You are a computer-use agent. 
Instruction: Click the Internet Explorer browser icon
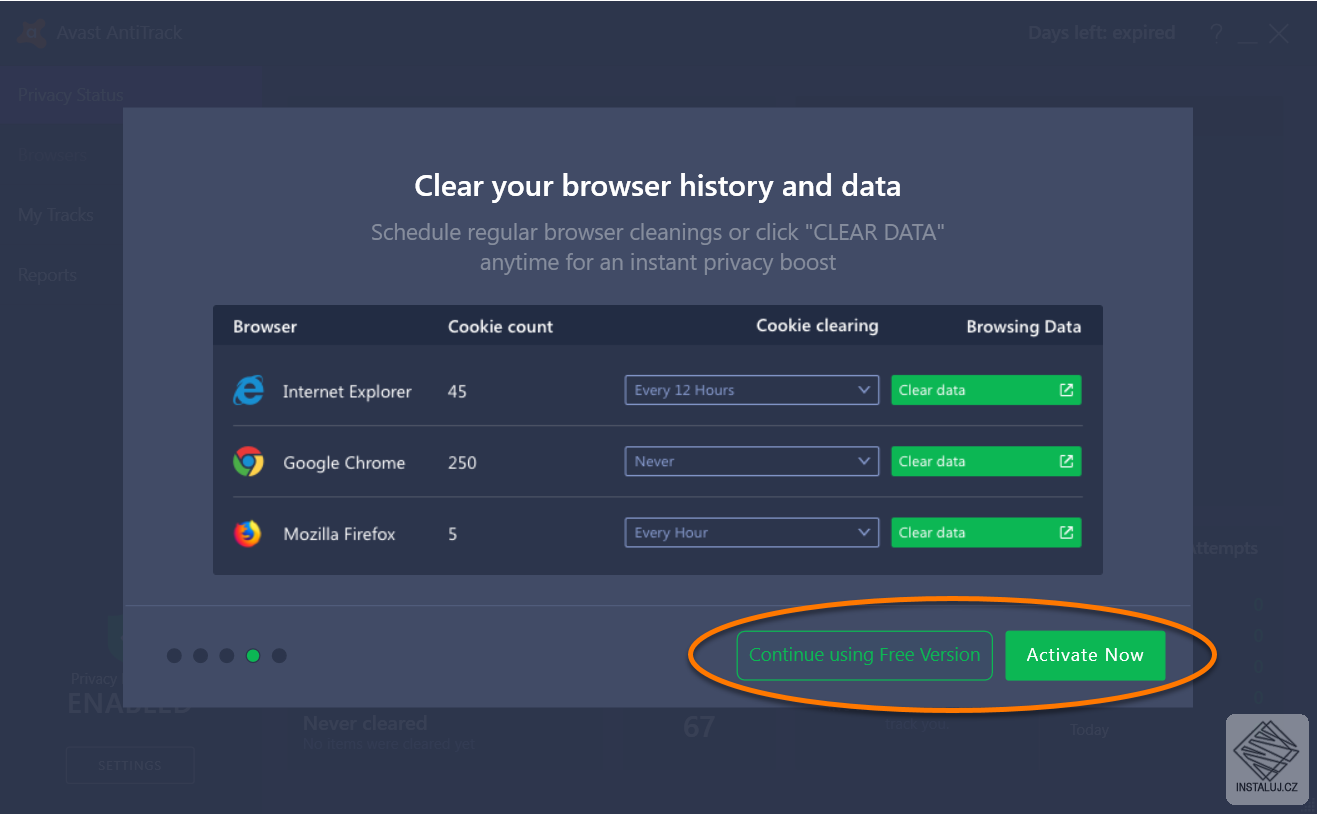[x=248, y=391]
